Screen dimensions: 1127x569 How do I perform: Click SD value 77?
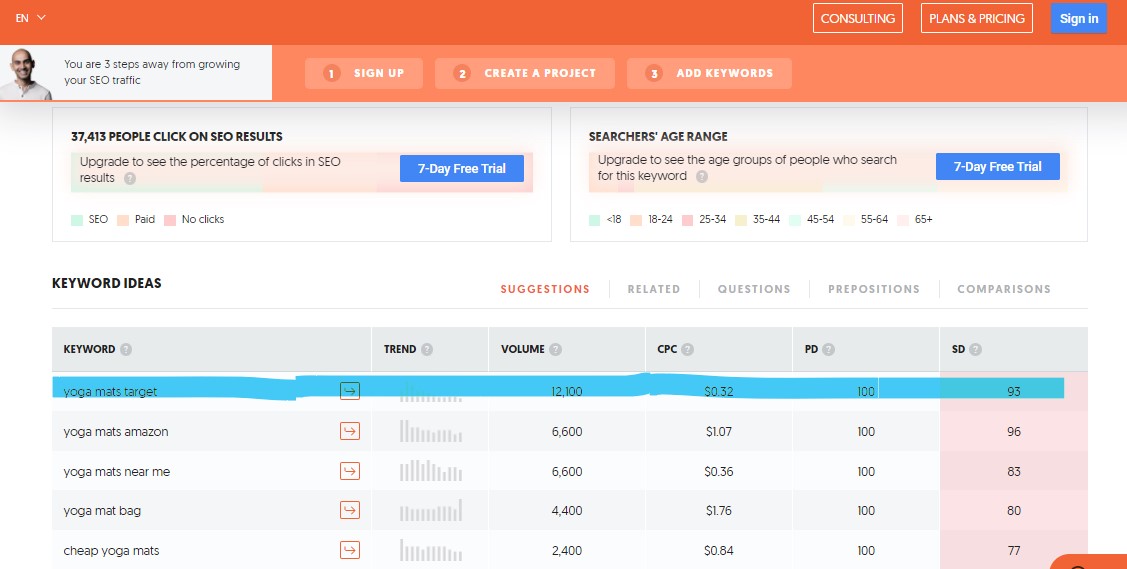point(1013,551)
